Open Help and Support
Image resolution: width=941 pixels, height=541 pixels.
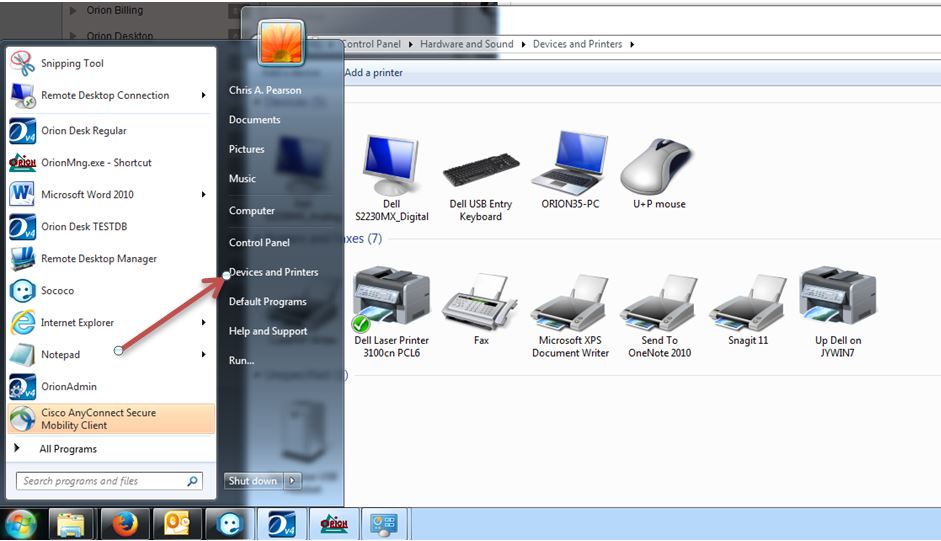click(x=268, y=331)
